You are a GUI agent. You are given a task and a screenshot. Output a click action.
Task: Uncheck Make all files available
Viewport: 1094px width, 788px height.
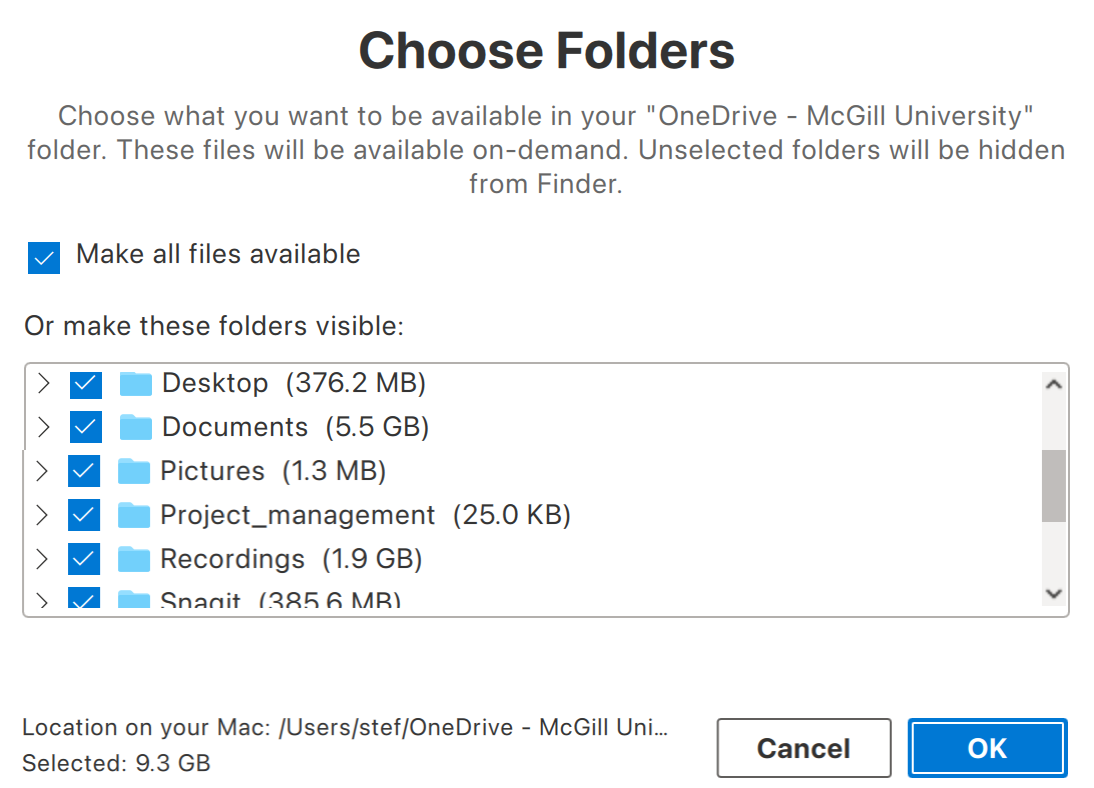(43, 258)
